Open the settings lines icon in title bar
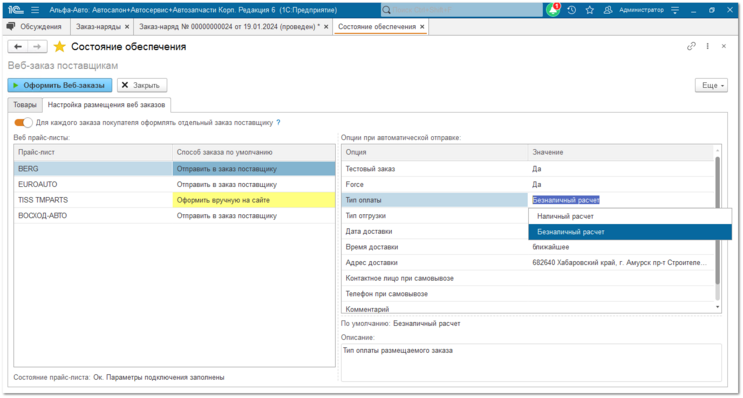Image resolution: width=743 pixels, height=398 pixels. point(675,10)
